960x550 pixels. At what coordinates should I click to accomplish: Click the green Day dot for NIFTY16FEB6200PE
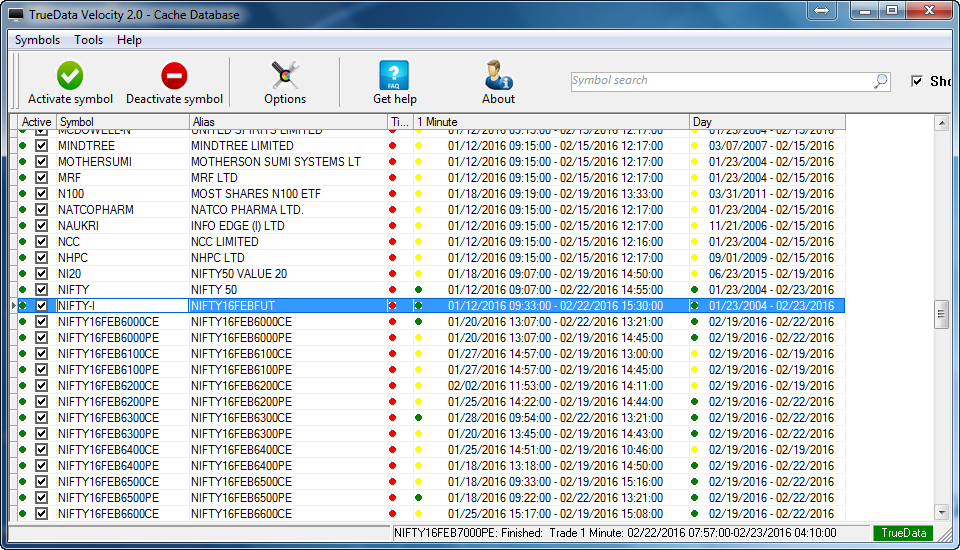click(694, 402)
